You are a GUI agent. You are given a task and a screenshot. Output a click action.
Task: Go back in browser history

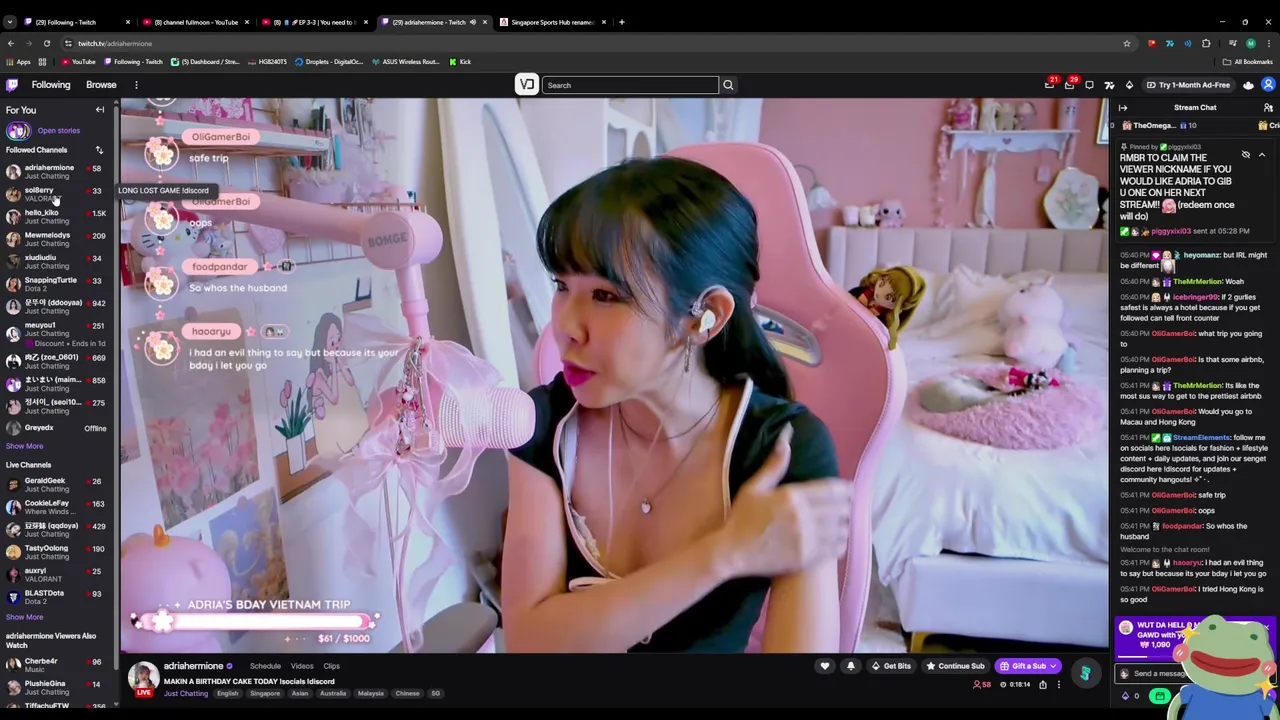11,43
